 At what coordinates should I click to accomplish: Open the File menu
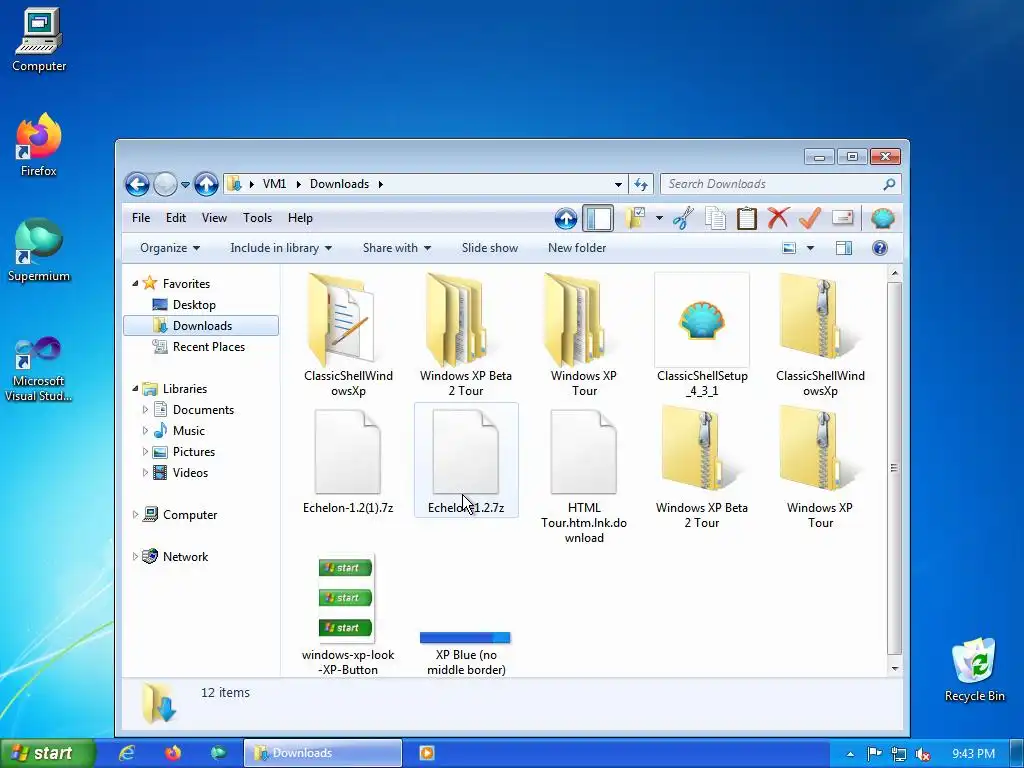[x=141, y=218]
